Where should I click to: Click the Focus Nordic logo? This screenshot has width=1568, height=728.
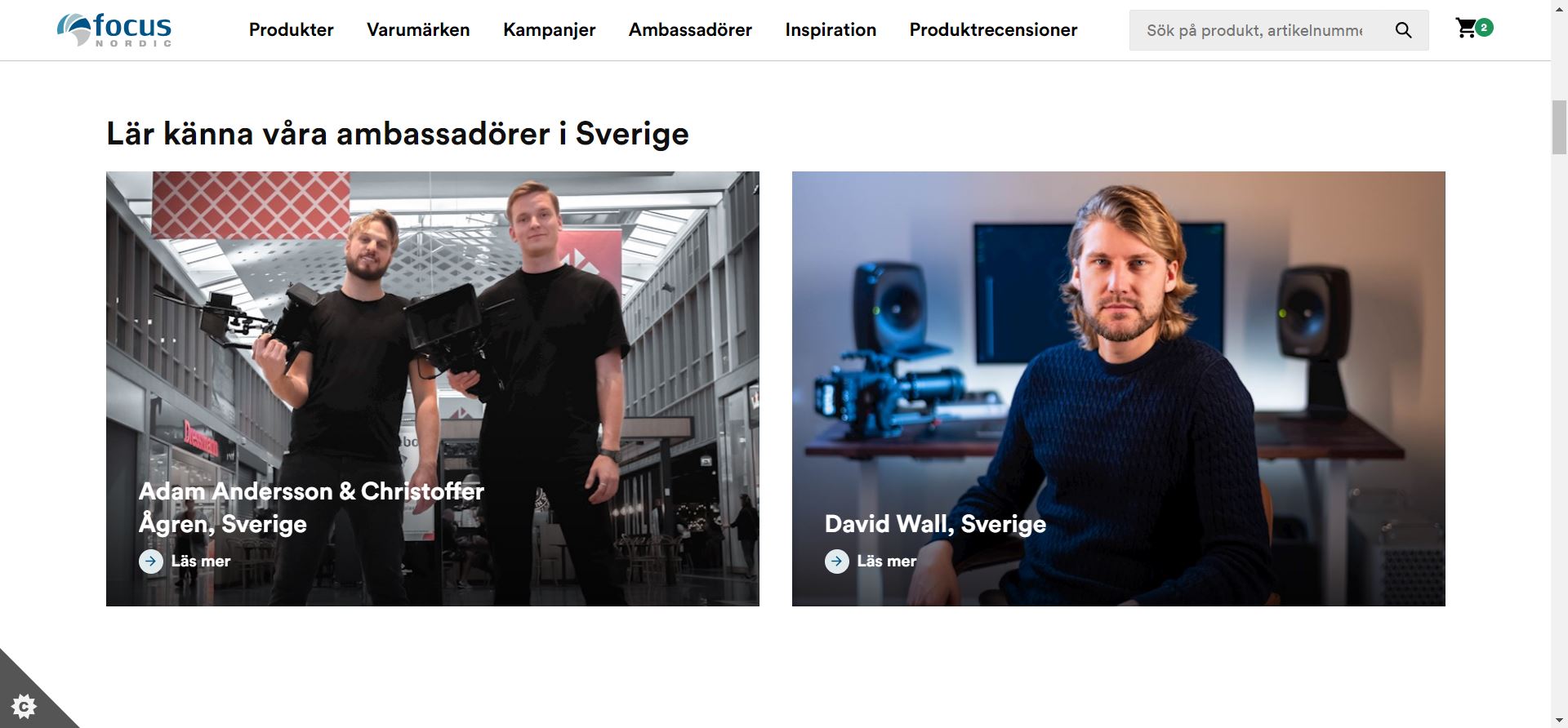(x=114, y=30)
